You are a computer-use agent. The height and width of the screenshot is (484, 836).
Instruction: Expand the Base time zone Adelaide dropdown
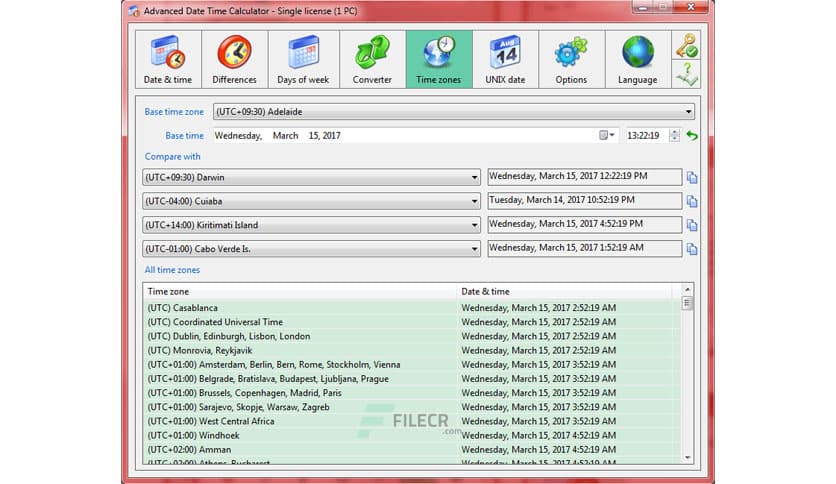688,112
